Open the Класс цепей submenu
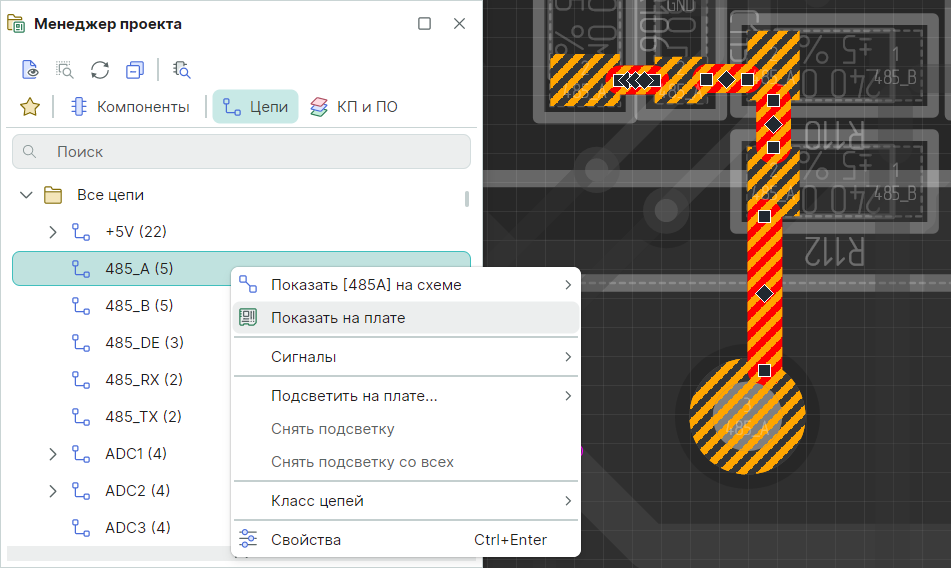951x568 pixels. 405,501
